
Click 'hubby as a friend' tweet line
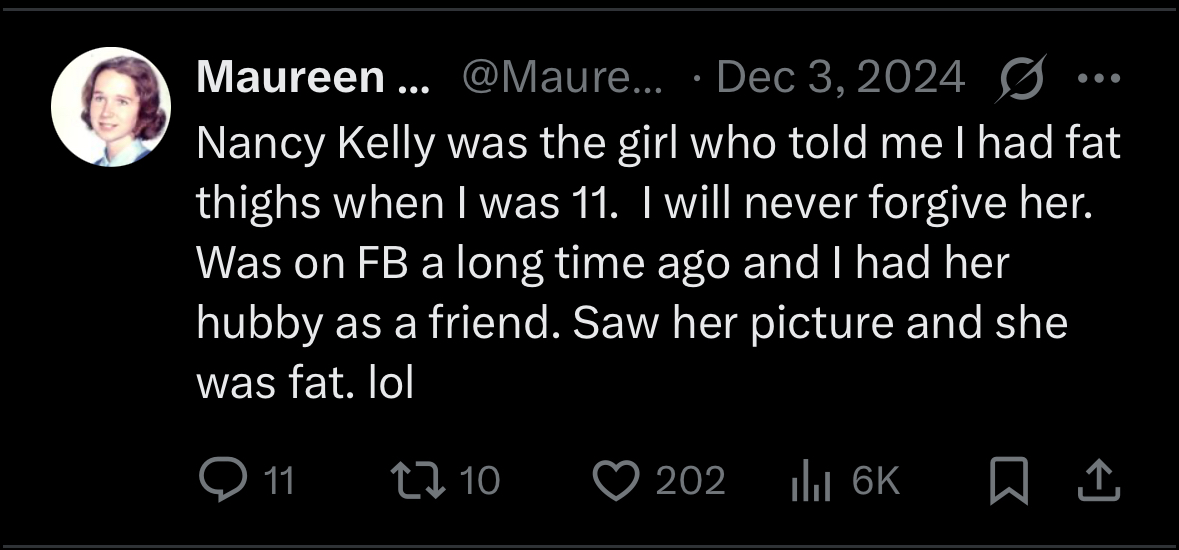tap(632, 324)
